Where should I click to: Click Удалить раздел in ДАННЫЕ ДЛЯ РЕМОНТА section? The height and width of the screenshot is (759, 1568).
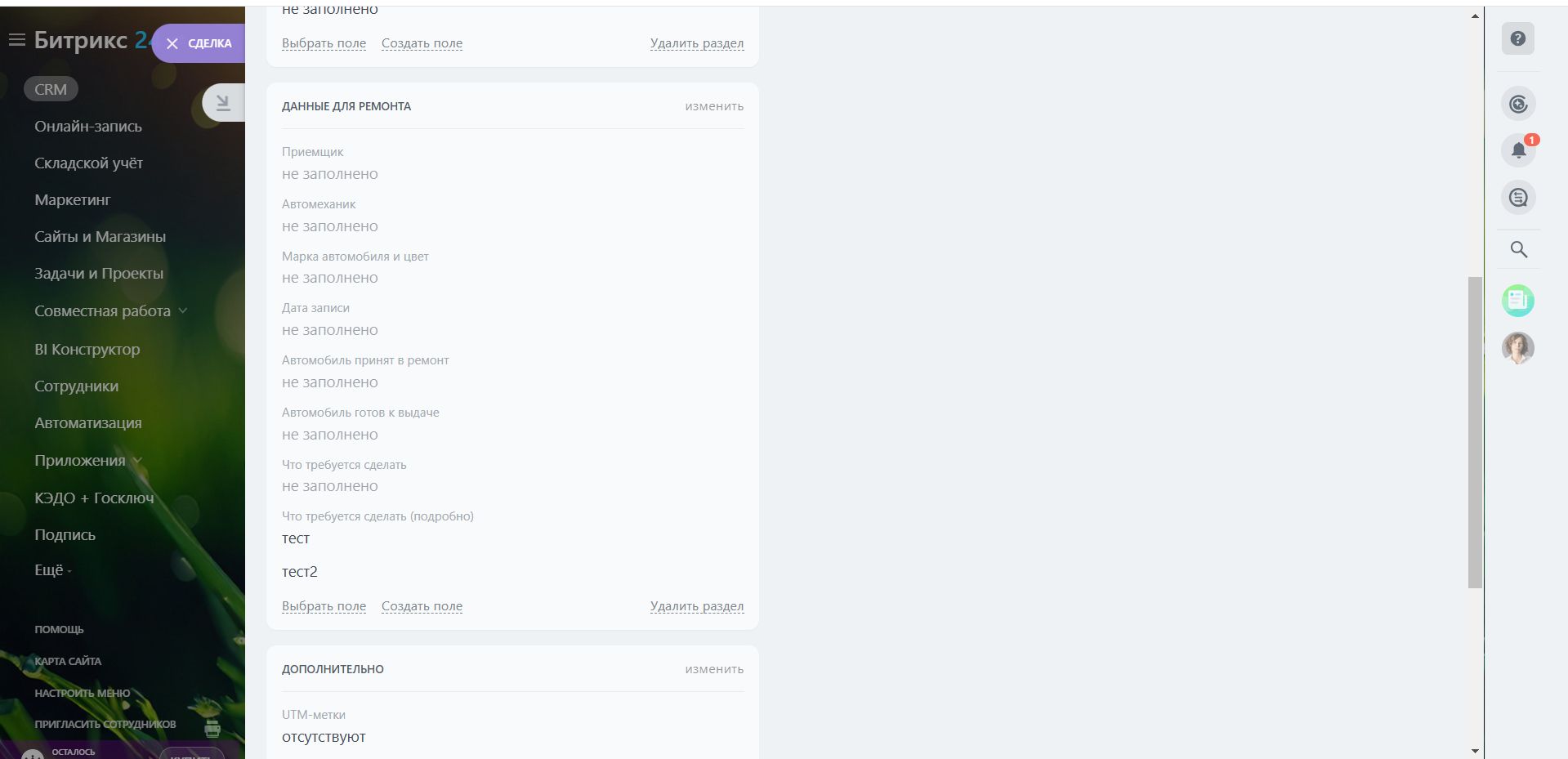coord(697,606)
